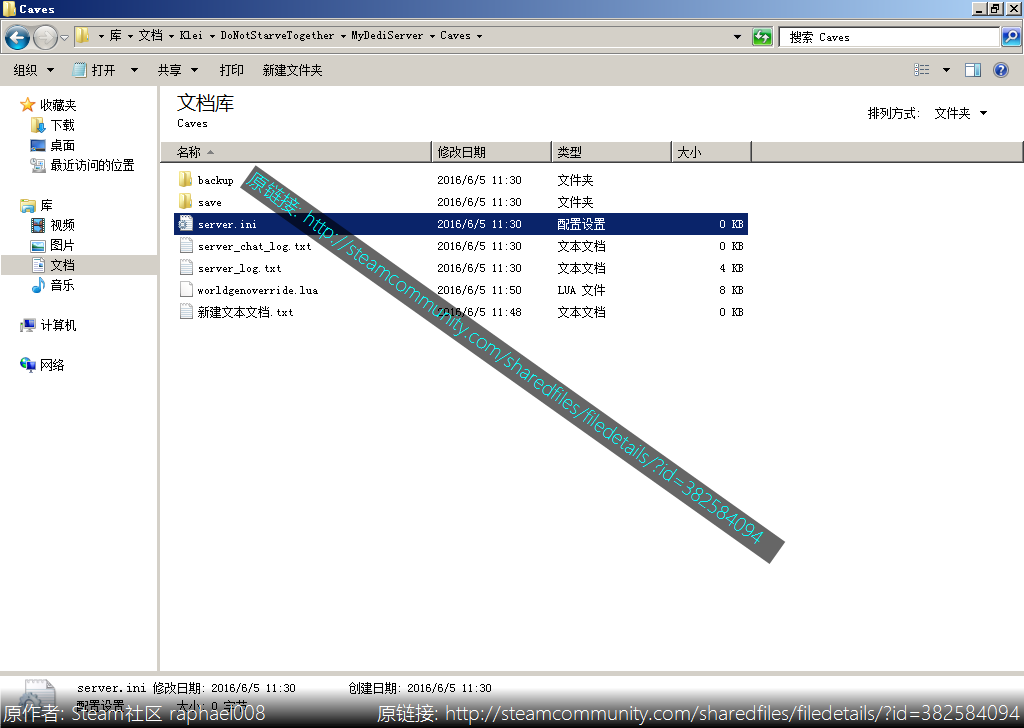Click the save folder name
This screenshot has width=1024, height=728.
(x=210, y=202)
